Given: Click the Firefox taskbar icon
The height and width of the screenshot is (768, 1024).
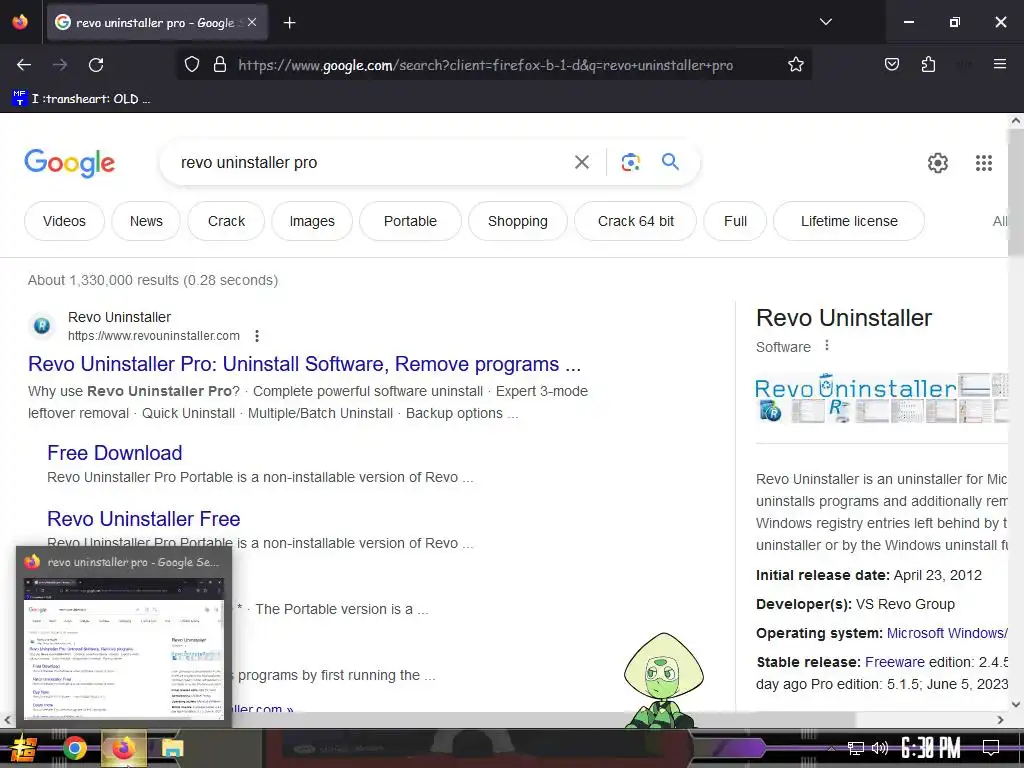Looking at the screenshot, I should pos(123,748).
